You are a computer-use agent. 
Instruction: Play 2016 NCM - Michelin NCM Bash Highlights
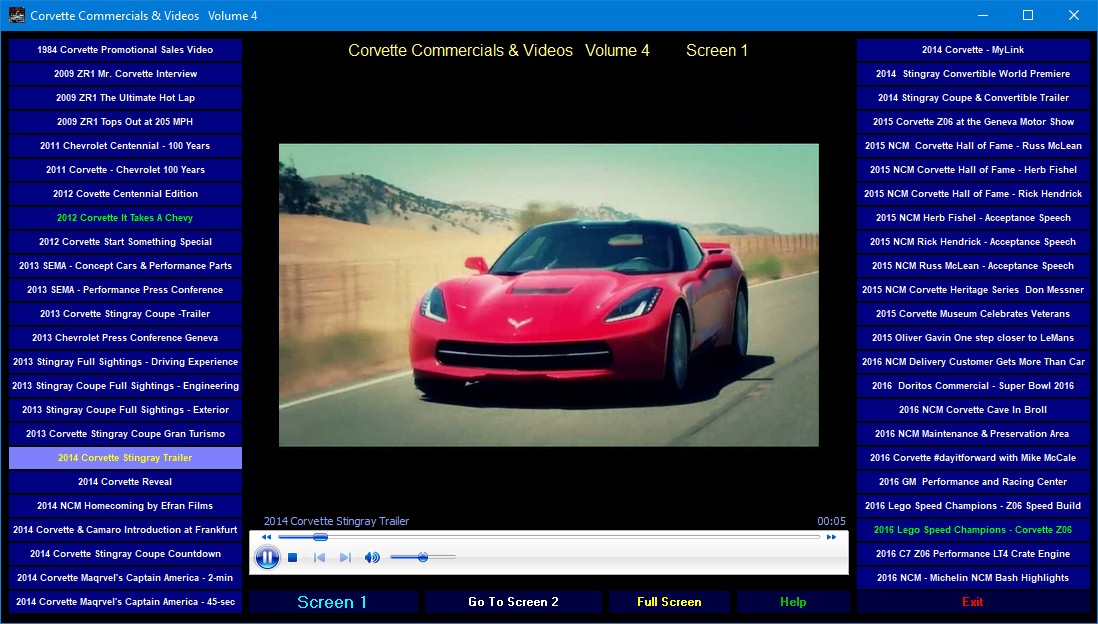pyautogui.click(x=973, y=578)
